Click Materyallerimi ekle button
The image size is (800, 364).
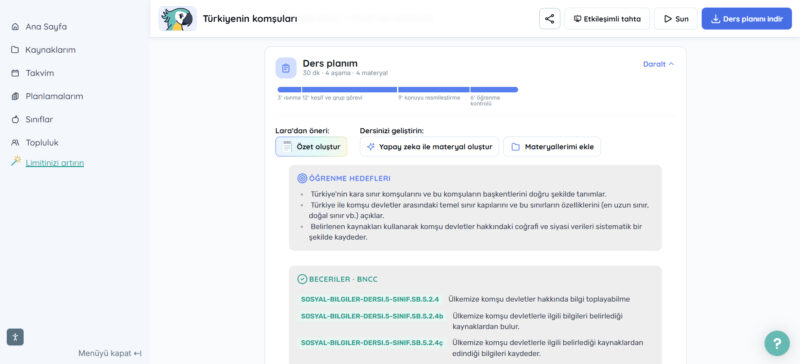[x=552, y=147]
